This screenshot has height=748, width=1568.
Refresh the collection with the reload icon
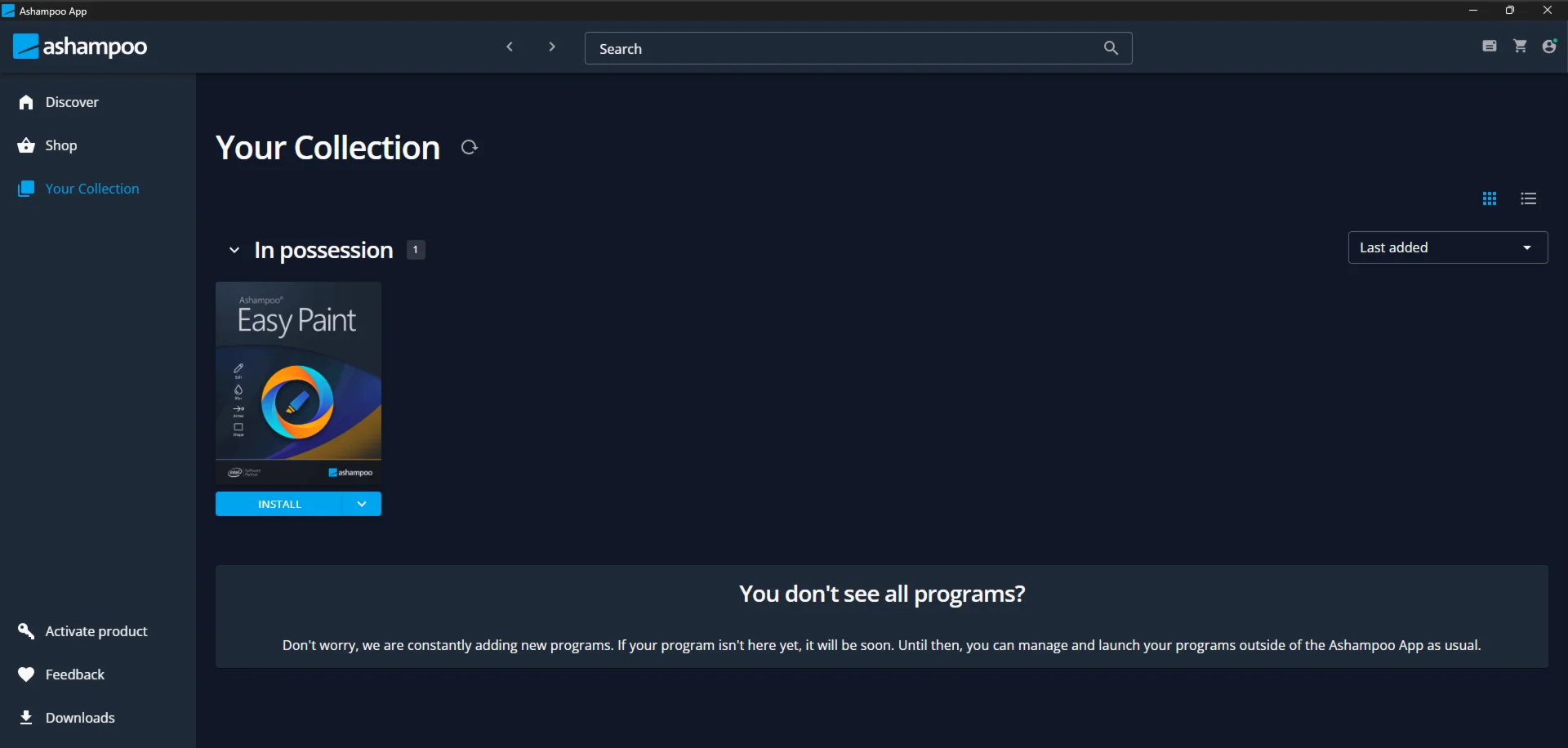tap(469, 147)
